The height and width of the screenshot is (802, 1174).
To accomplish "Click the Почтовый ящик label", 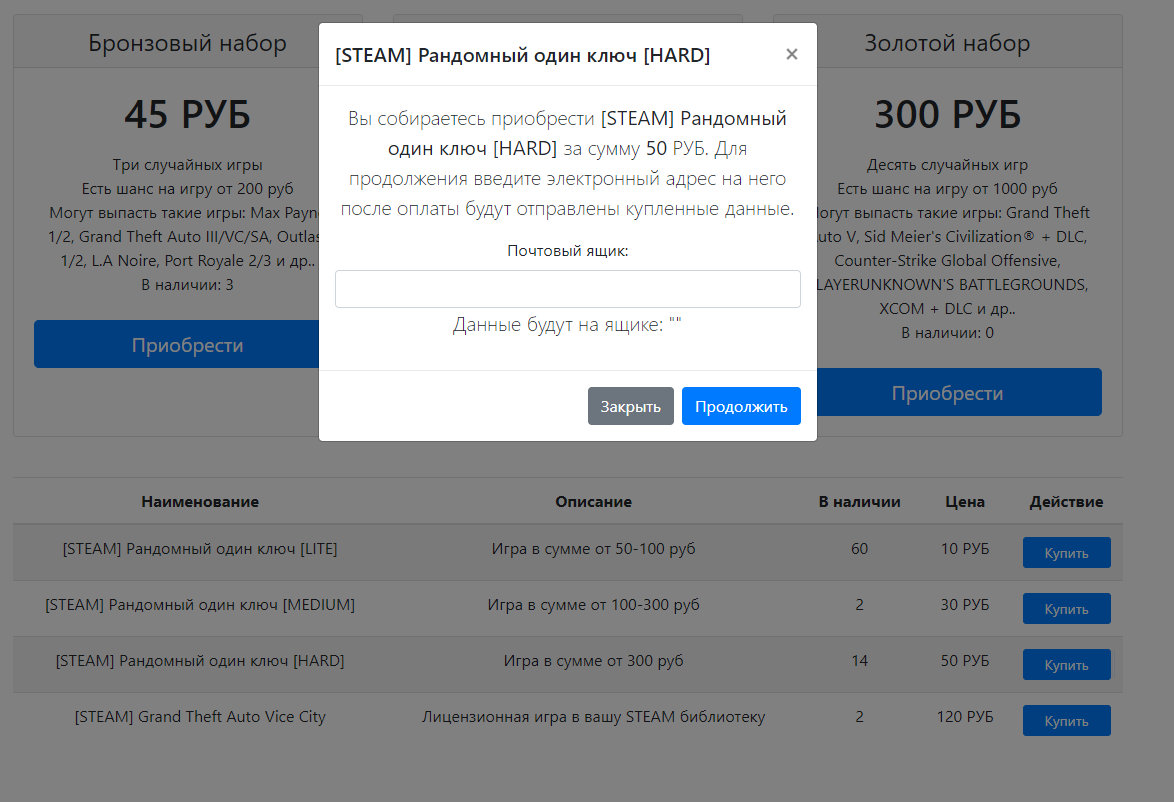I will [x=568, y=251].
